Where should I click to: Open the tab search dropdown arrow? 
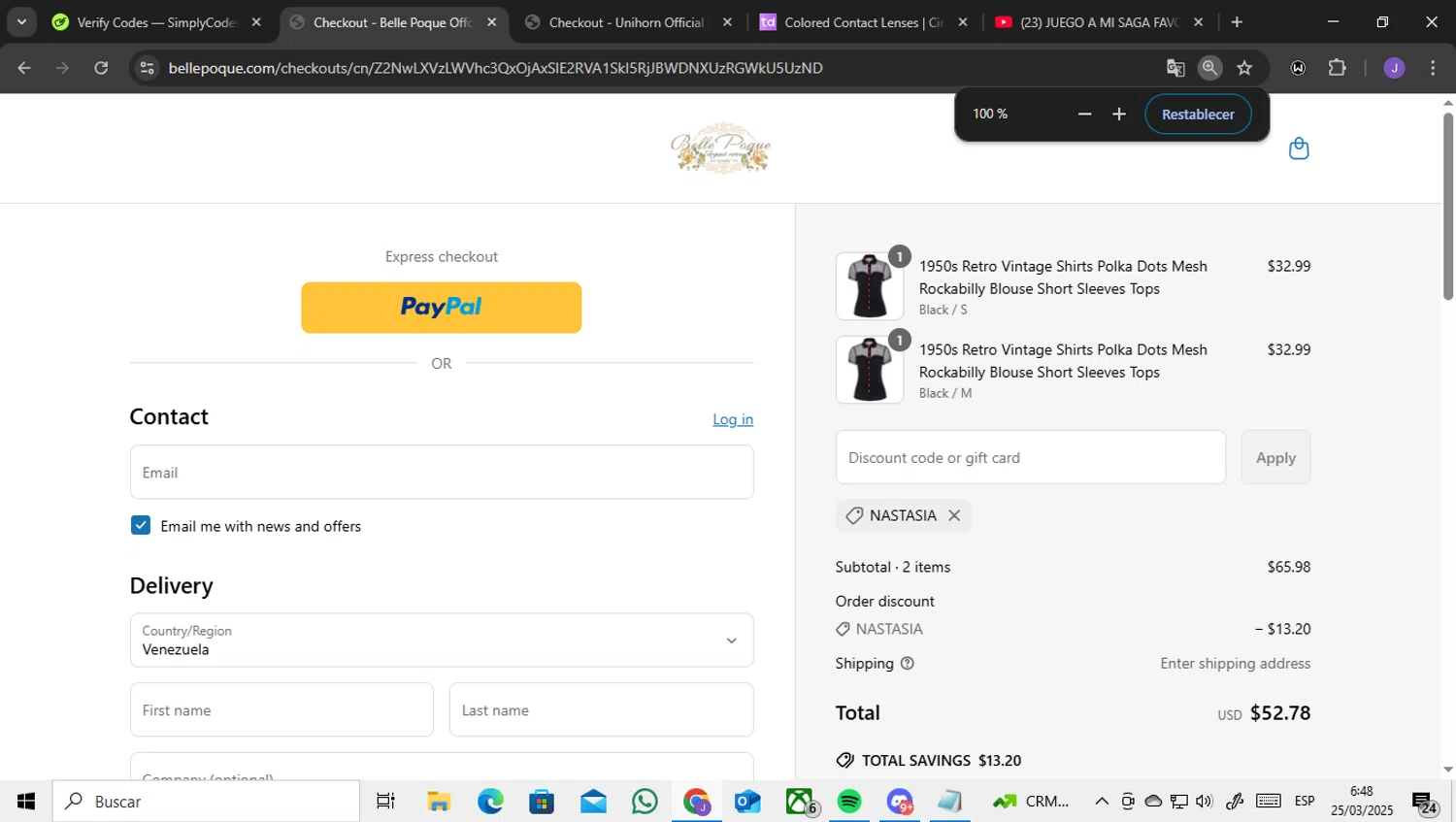[21, 21]
